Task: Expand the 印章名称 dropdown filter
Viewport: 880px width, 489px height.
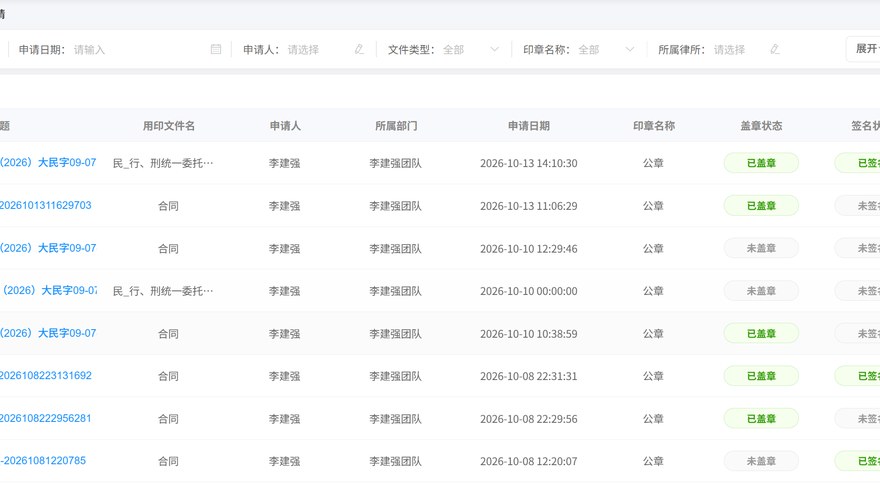Action: pos(630,49)
